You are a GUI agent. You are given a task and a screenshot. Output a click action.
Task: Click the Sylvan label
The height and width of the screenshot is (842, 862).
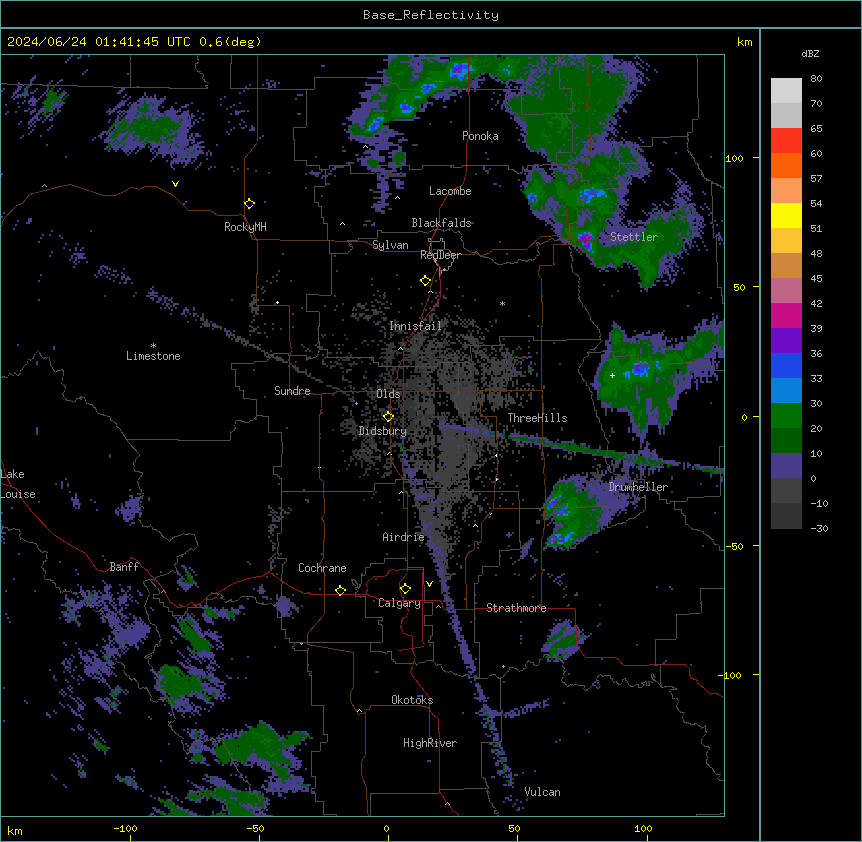click(x=390, y=245)
